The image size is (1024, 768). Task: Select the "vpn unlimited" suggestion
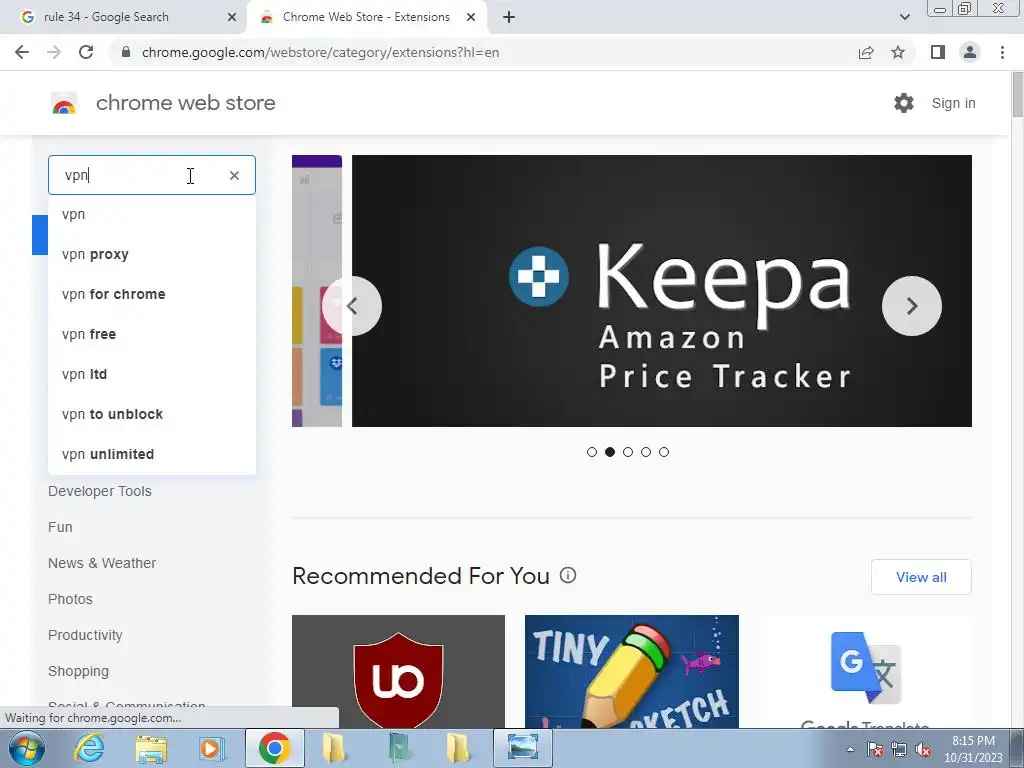tap(152, 454)
